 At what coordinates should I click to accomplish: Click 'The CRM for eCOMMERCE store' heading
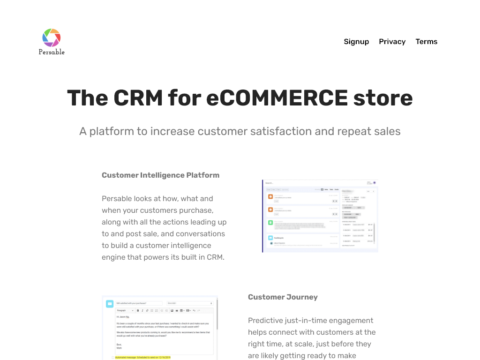[240, 98]
